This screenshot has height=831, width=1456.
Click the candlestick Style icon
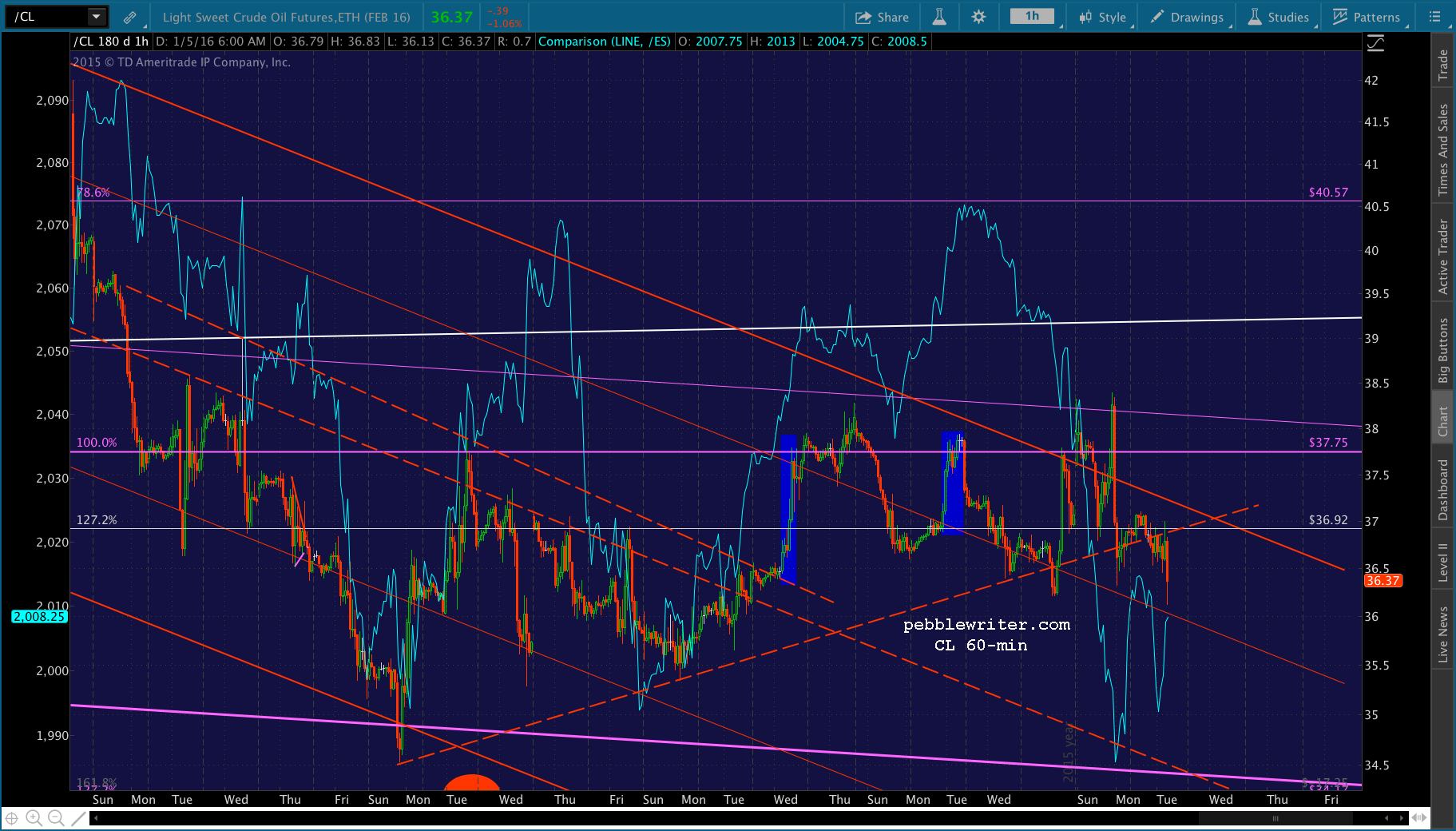(x=1085, y=17)
